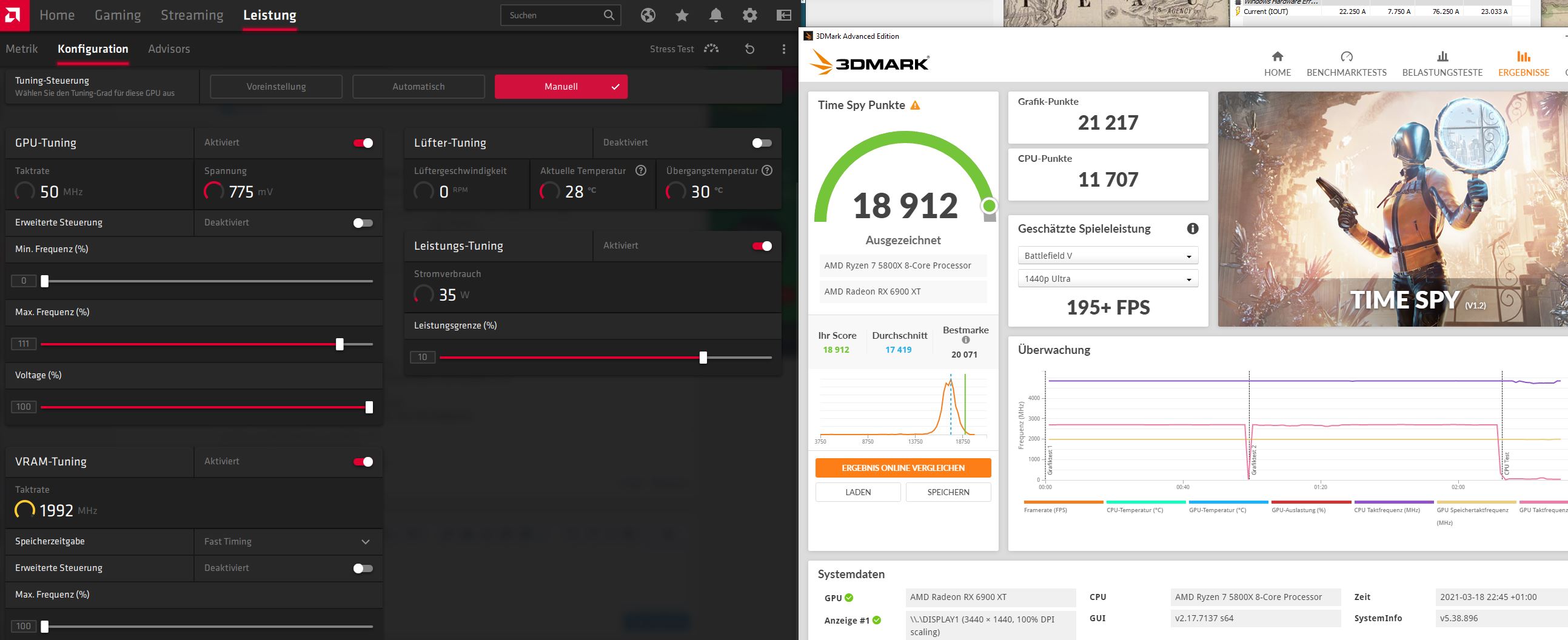Click info icon beside Geschätzte Spieleleistung
1568x640 pixels.
point(1193,228)
